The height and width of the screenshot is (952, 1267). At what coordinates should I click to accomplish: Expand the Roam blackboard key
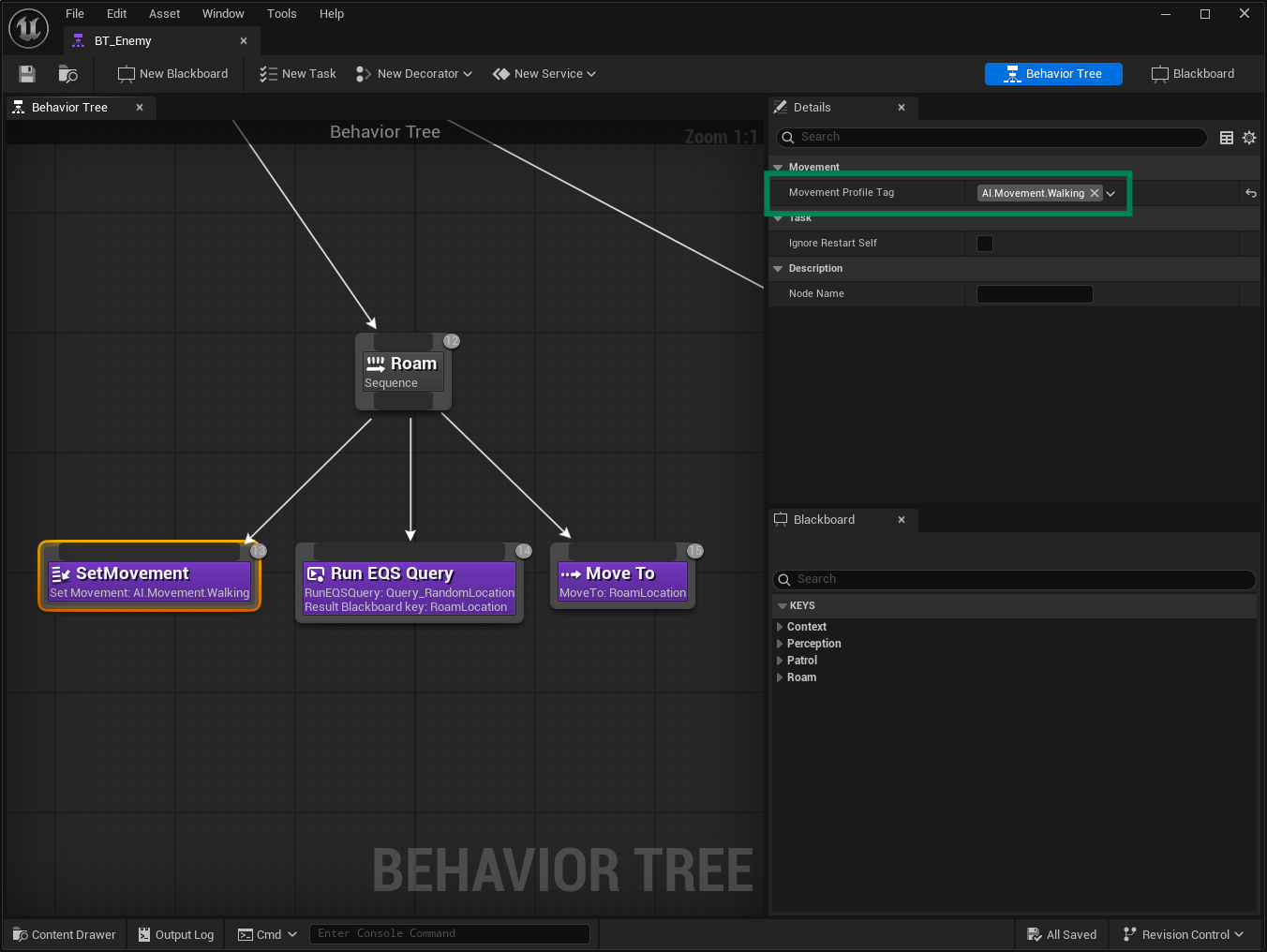(x=782, y=677)
